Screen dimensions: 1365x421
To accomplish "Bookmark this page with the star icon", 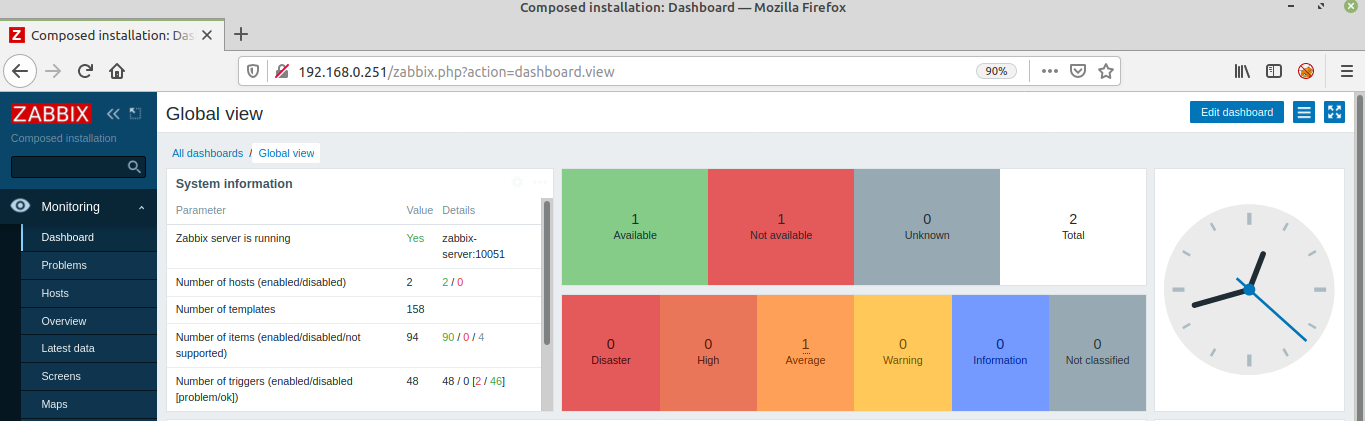I will (x=1106, y=71).
